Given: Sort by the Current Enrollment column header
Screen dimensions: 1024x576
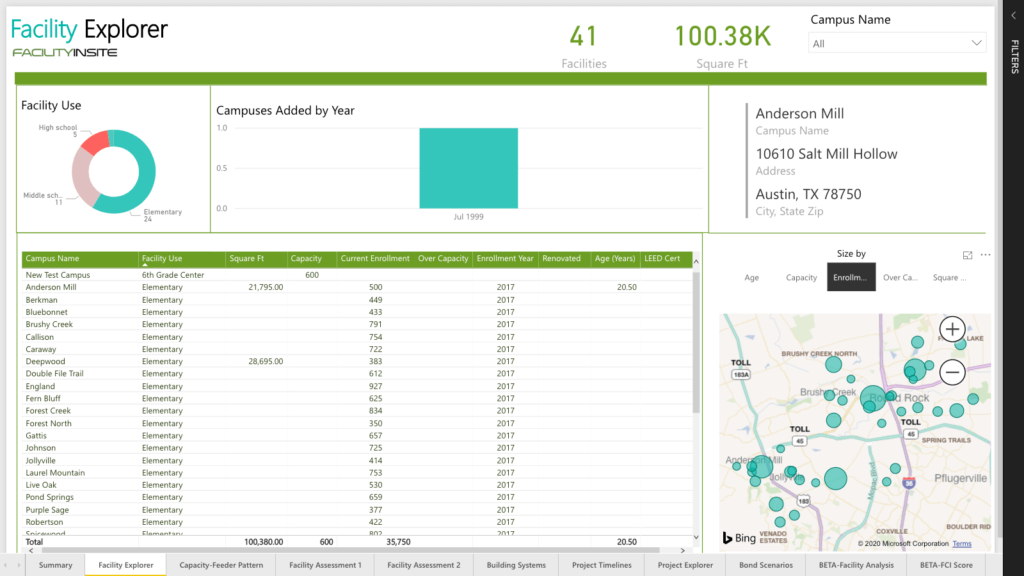Looking at the screenshot, I should click(x=376, y=258).
